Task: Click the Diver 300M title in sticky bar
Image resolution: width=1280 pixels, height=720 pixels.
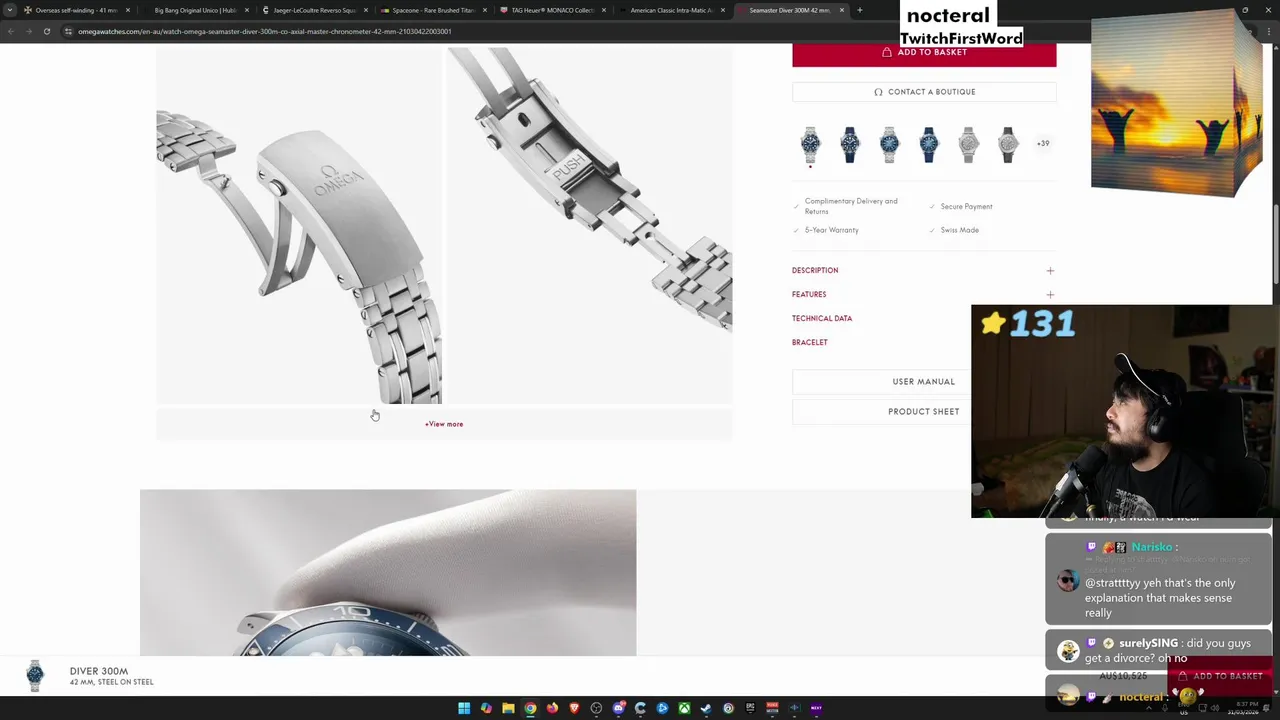Action: tap(99, 671)
